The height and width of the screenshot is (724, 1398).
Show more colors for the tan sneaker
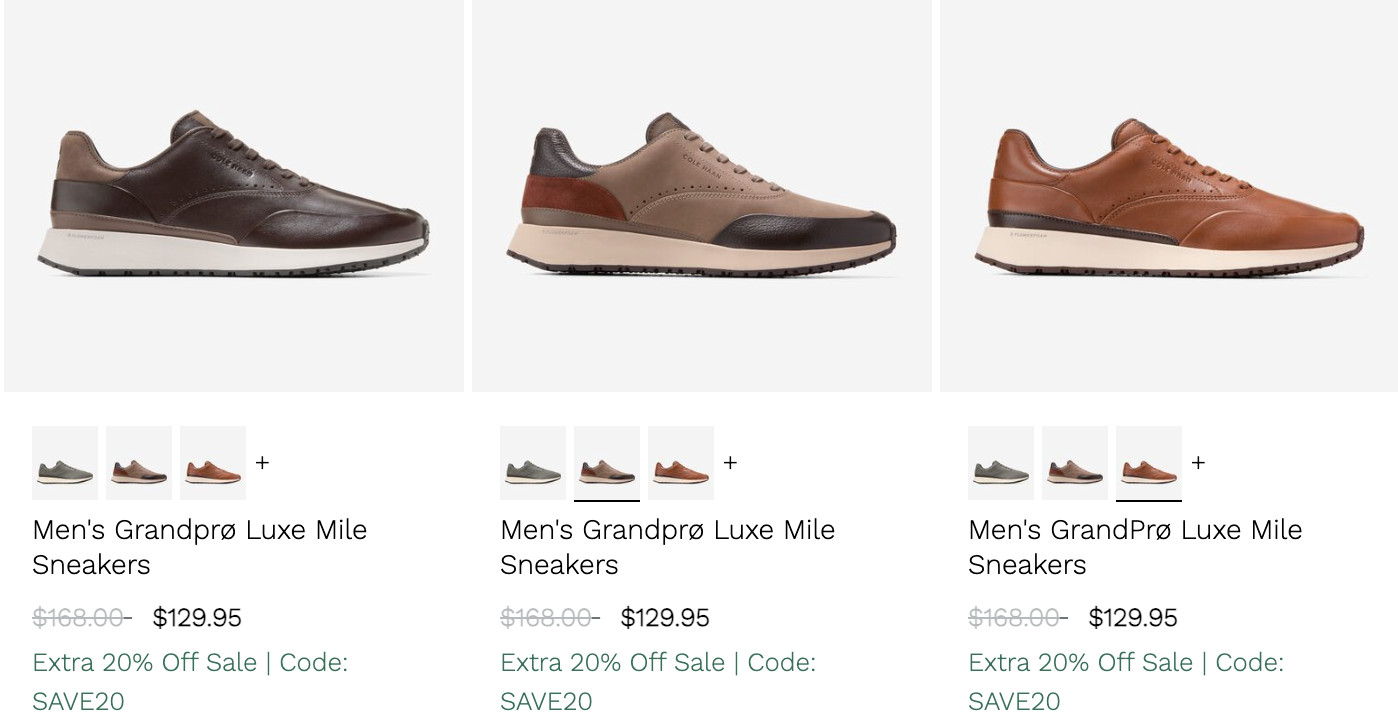[1198, 463]
